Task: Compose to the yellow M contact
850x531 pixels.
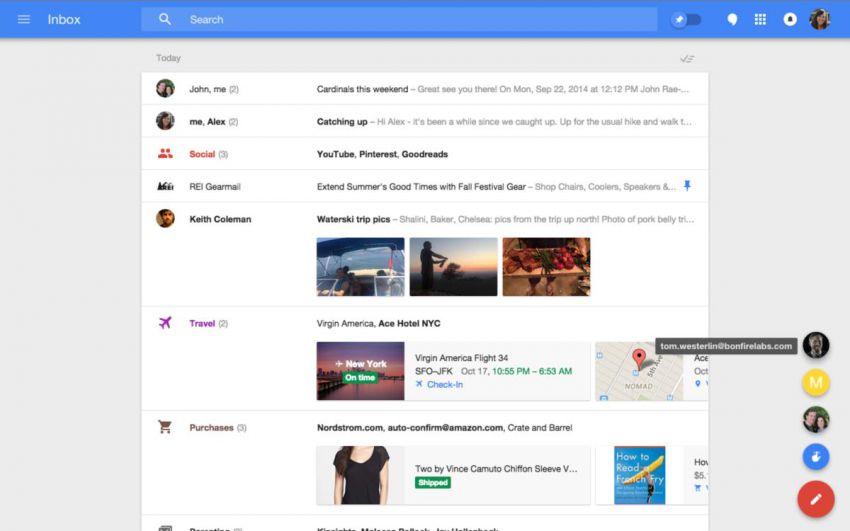Action: tap(816, 382)
